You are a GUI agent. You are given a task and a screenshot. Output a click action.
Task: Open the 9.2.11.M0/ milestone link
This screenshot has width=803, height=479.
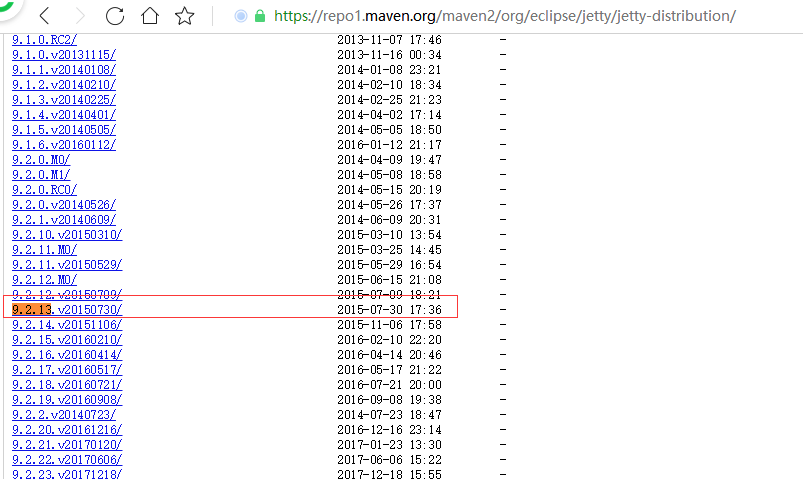(45, 249)
